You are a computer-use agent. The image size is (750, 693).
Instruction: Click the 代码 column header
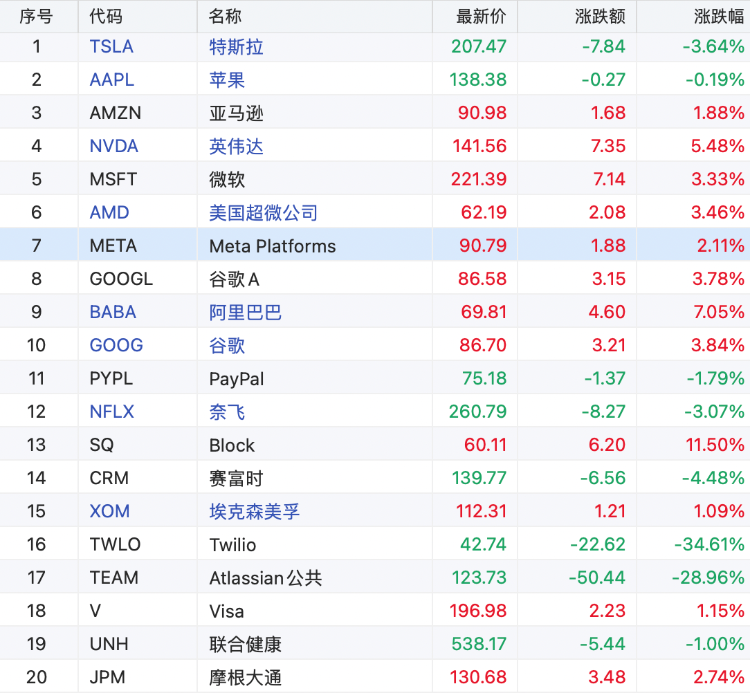point(106,16)
